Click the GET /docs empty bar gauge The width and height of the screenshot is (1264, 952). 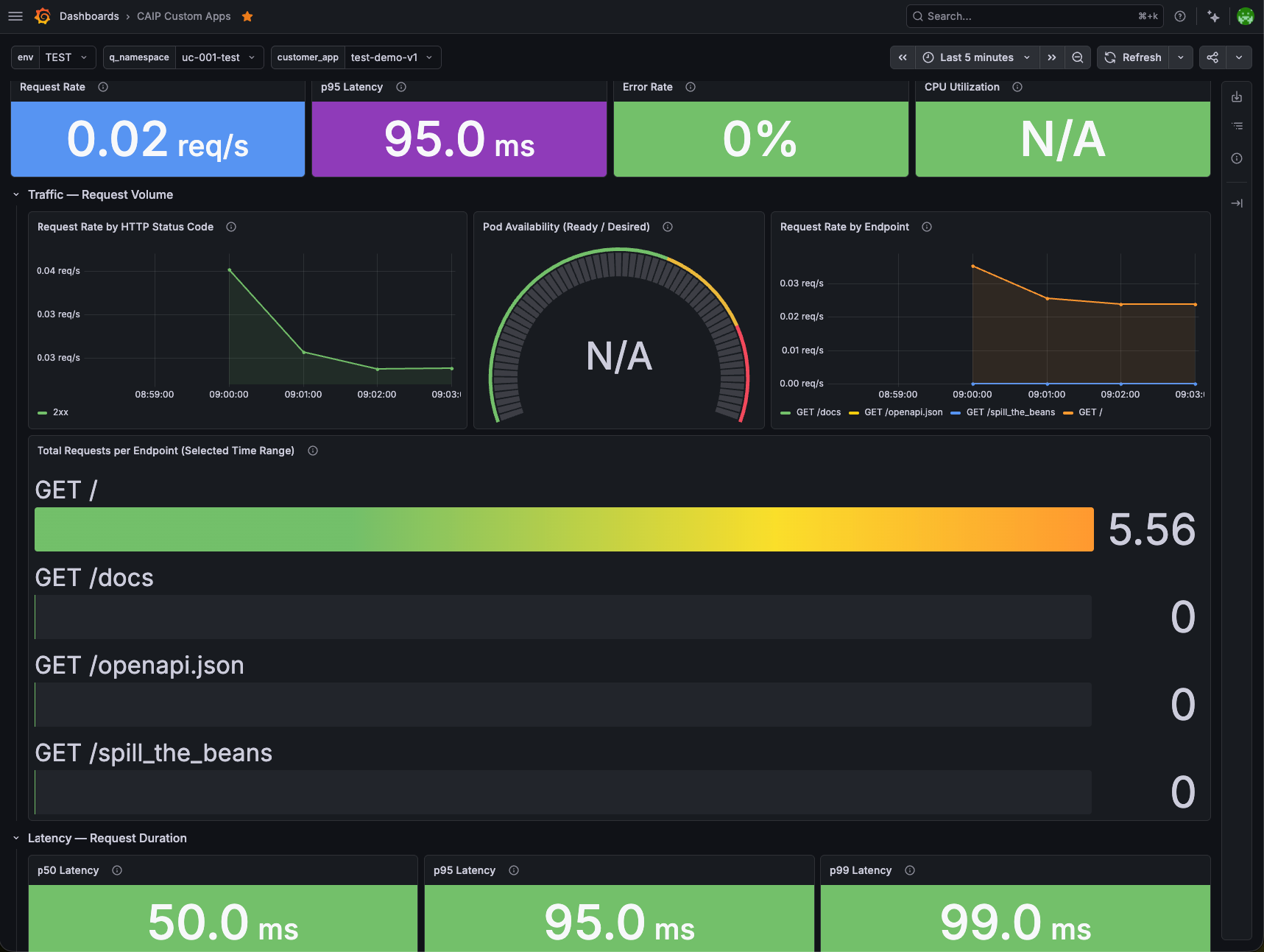(x=563, y=617)
